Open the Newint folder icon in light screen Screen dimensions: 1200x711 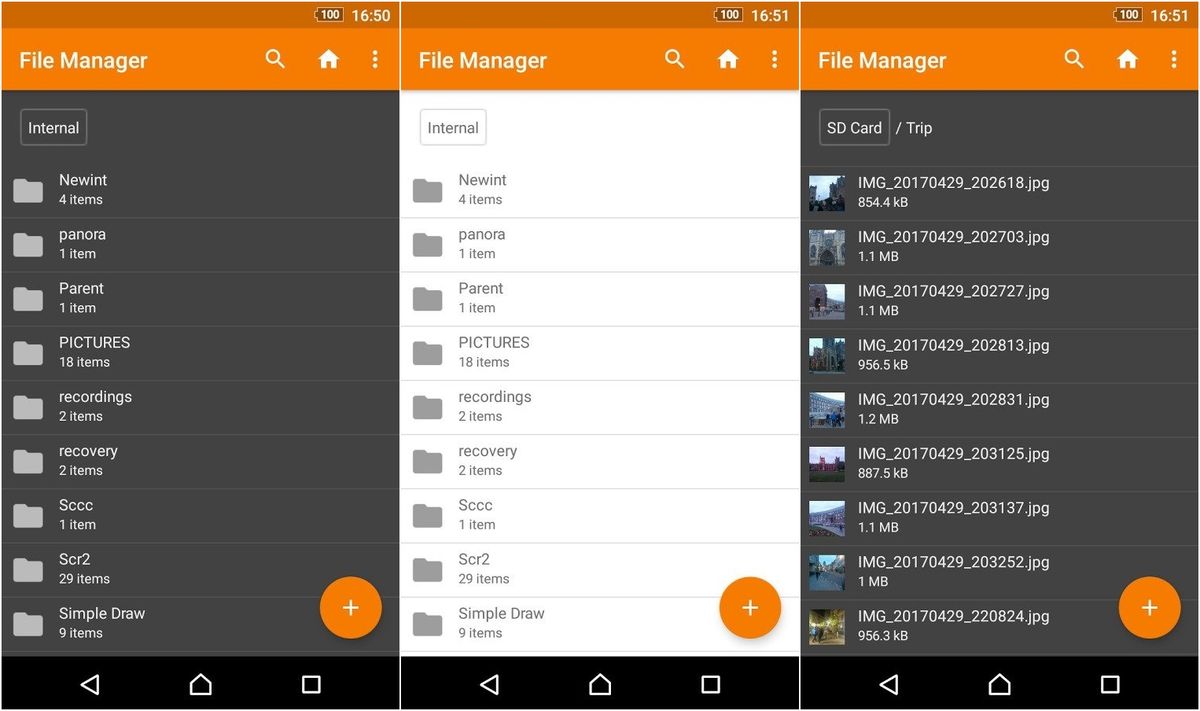point(428,190)
